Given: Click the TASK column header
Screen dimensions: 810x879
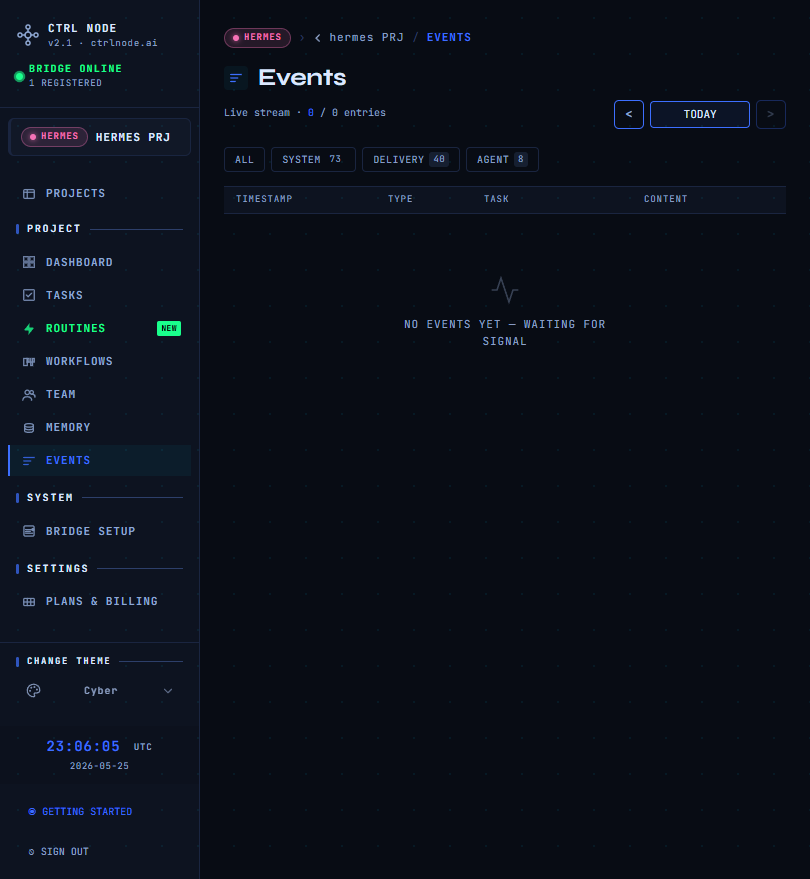Looking at the screenshot, I should coord(496,199).
